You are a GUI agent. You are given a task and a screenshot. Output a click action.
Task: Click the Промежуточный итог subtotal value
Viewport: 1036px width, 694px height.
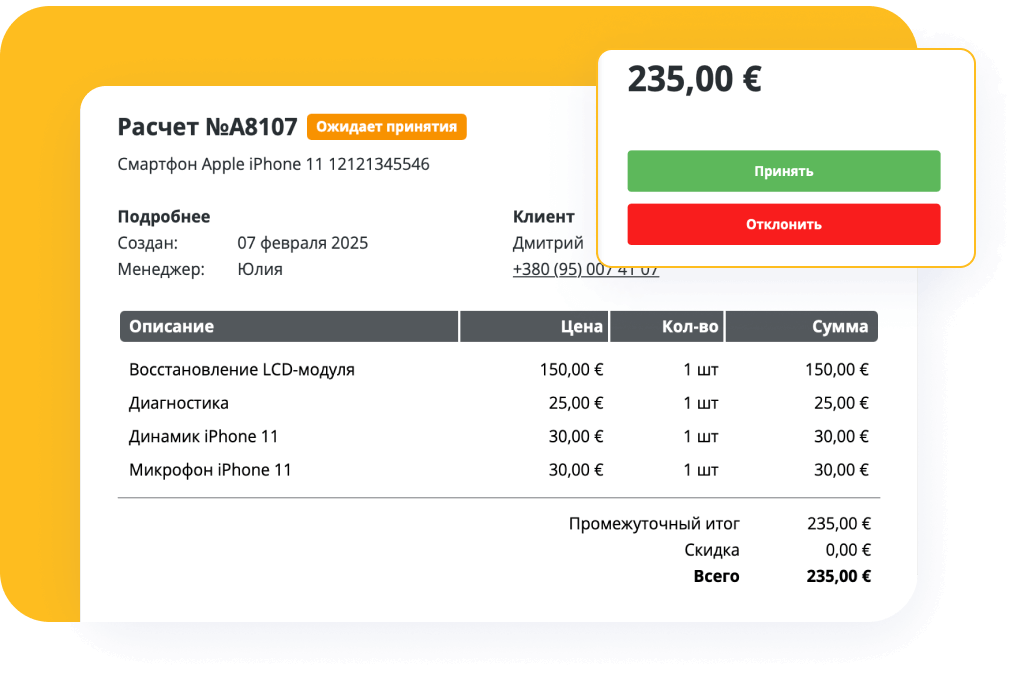(840, 523)
